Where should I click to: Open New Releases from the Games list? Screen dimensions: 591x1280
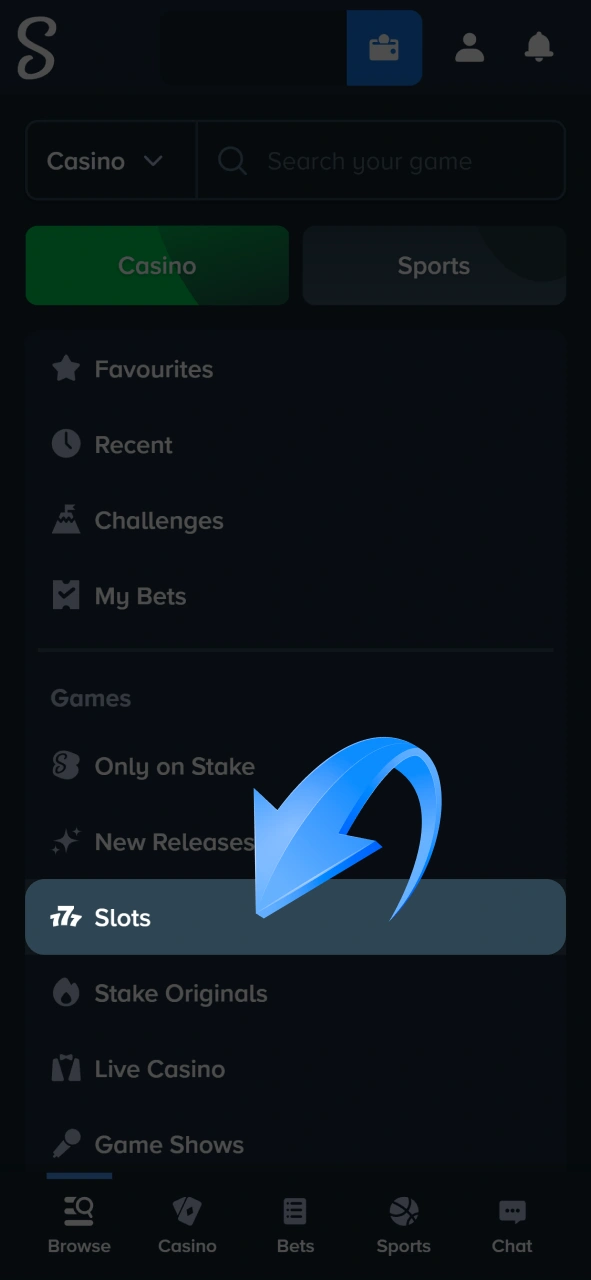coord(150,841)
